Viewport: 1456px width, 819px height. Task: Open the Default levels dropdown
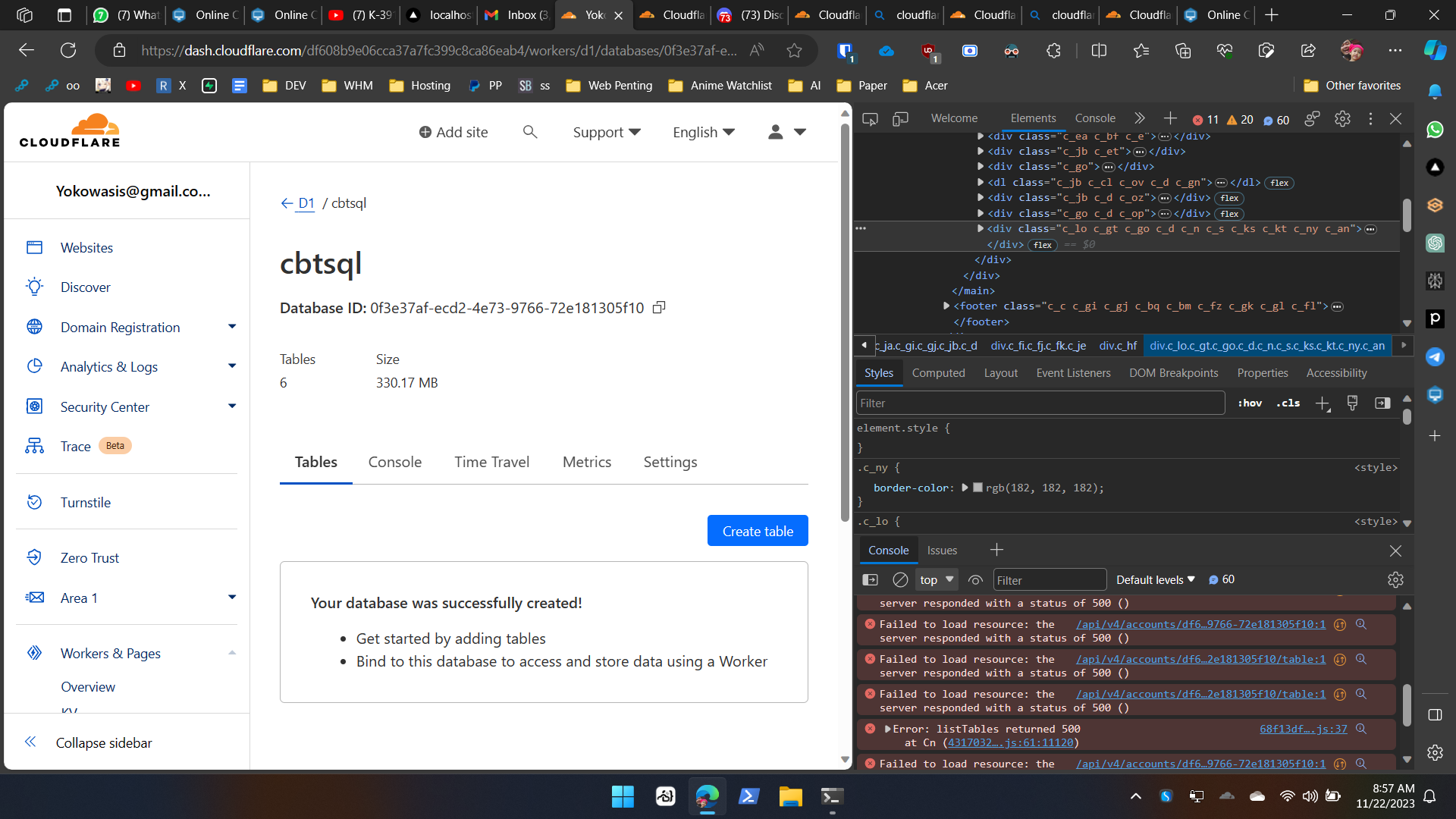tap(1155, 579)
